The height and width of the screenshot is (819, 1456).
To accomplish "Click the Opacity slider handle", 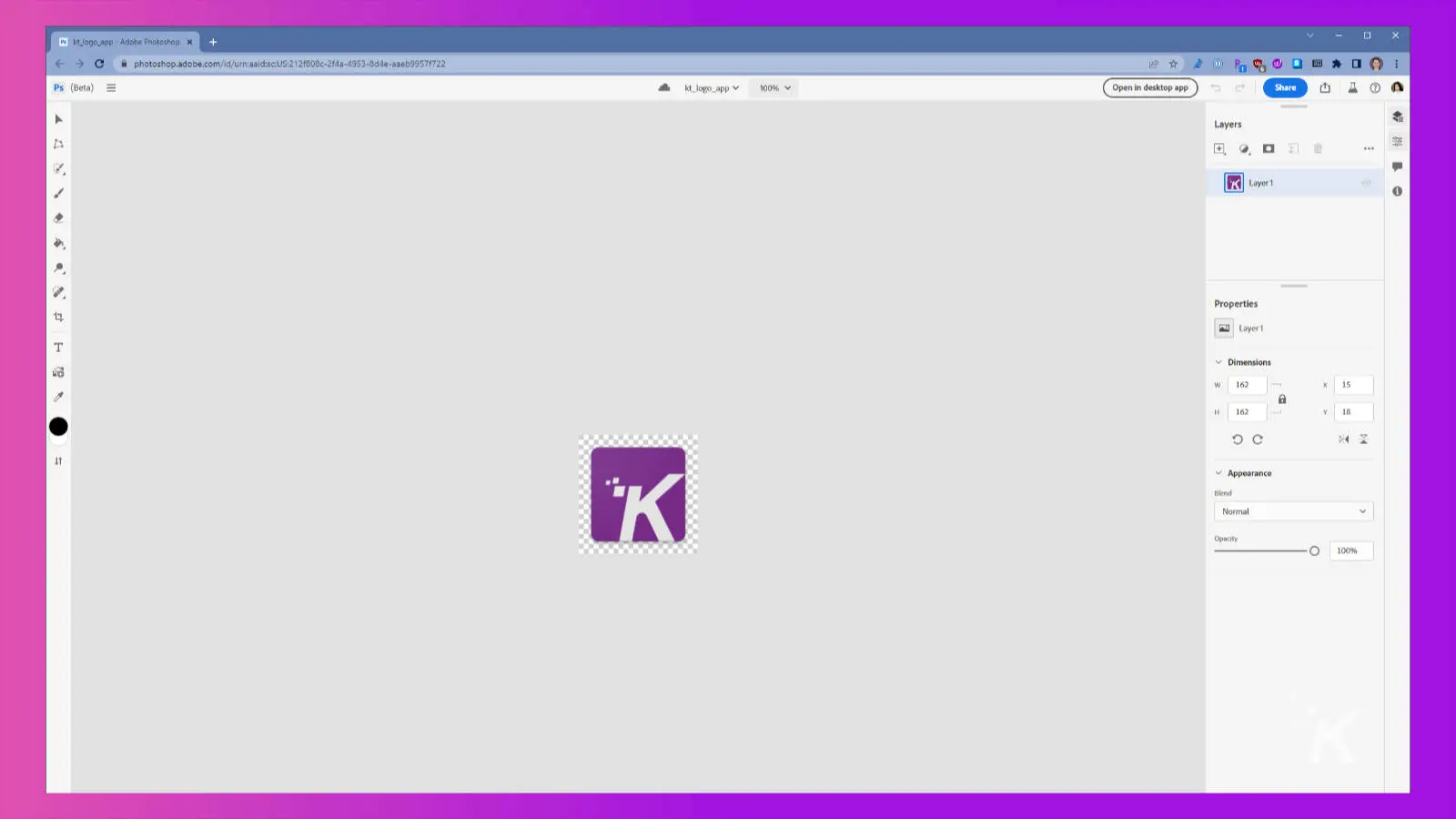I will [x=1314, y=551].
